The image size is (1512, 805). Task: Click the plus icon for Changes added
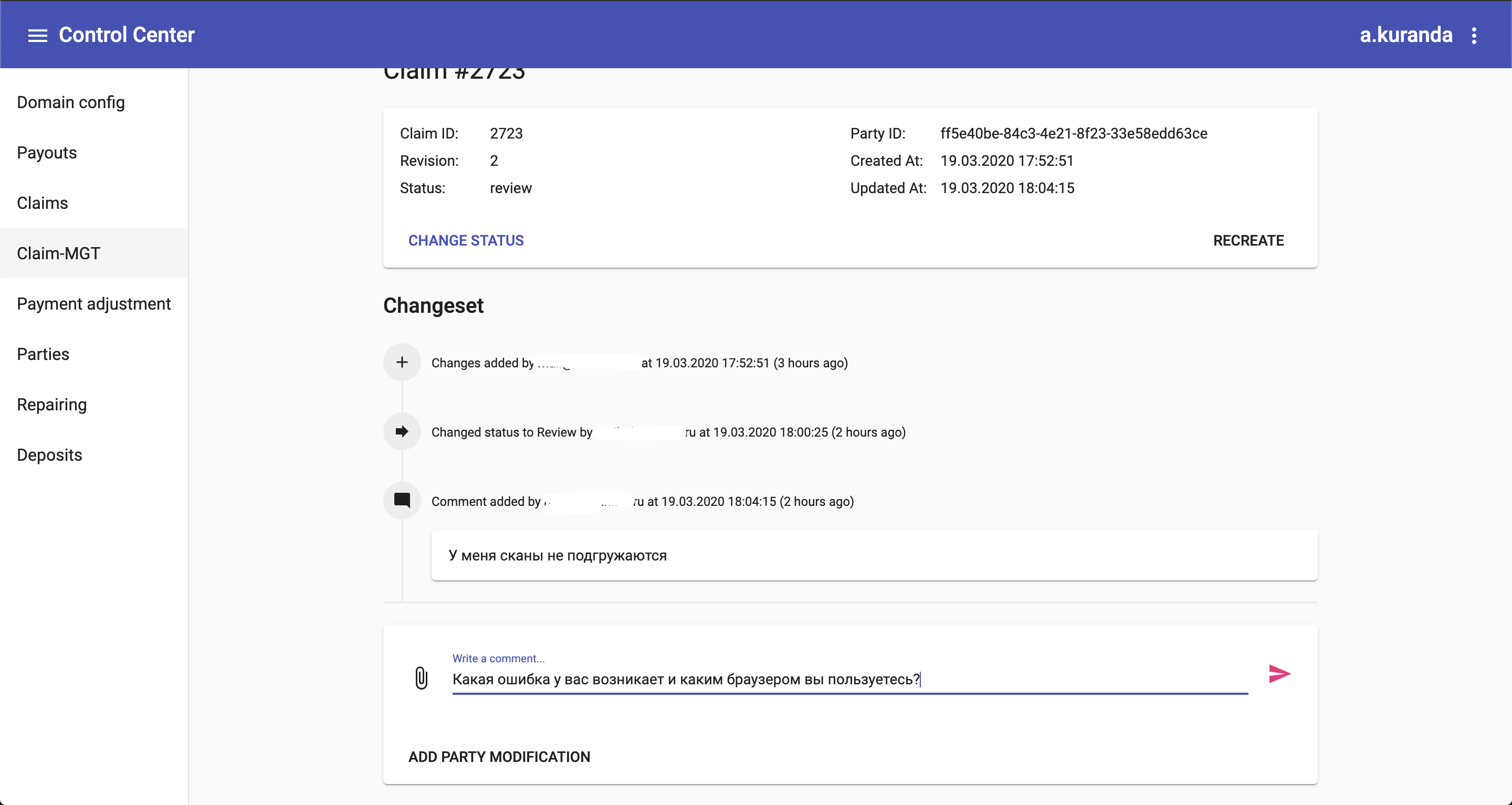(402, 362)
